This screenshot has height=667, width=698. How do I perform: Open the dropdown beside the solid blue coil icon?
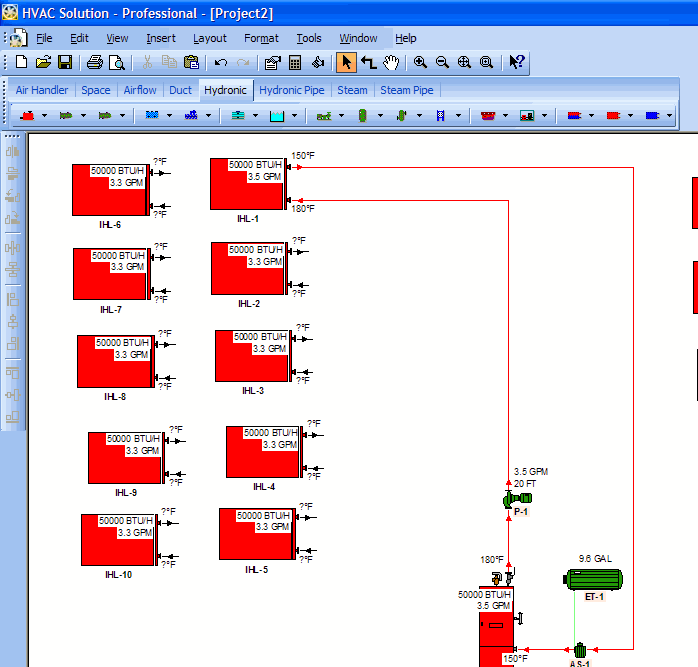point(670,116)
